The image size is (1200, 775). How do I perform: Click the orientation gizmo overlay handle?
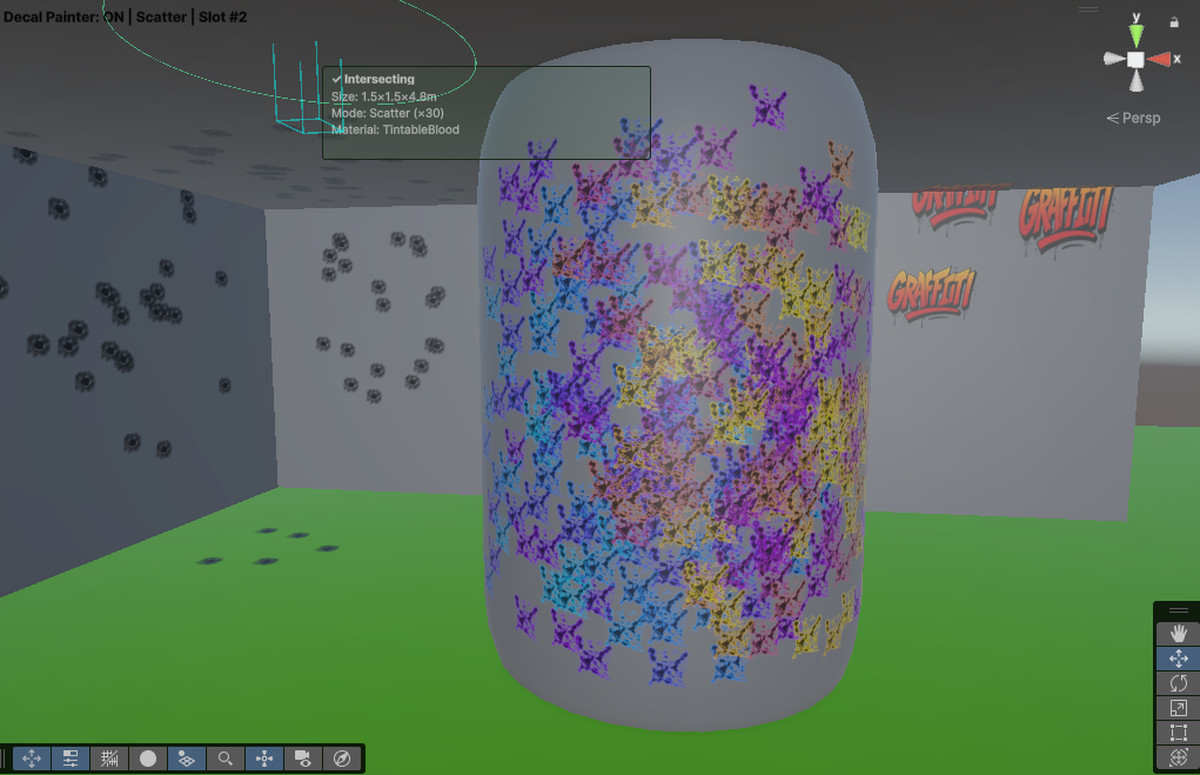point(1088,9)
